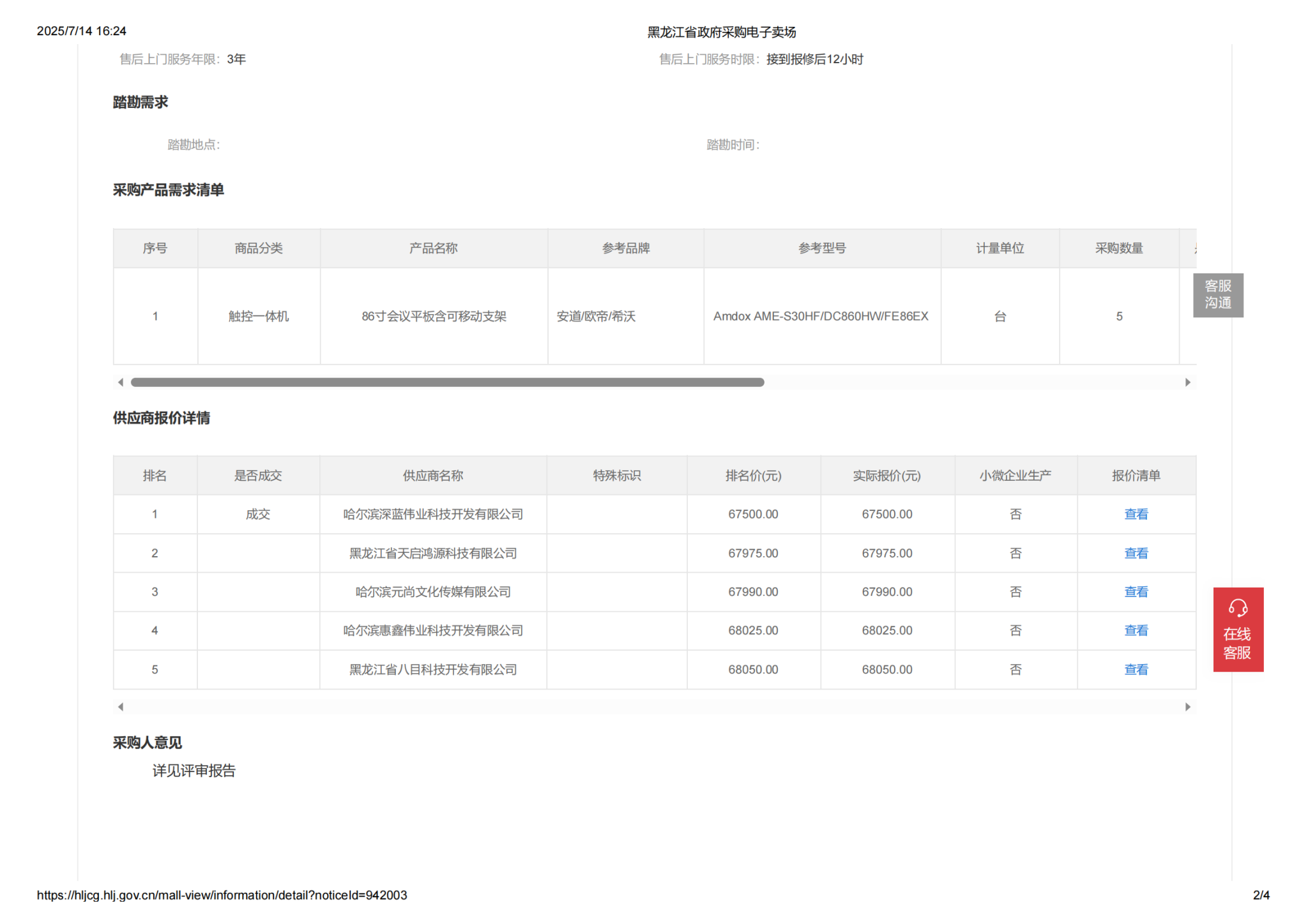The height and width of the screenshot is (924, 1308).
Task: Open 查看 link for 黑龙江省八目科技开发有限公司
Action: pos(1136,669)
